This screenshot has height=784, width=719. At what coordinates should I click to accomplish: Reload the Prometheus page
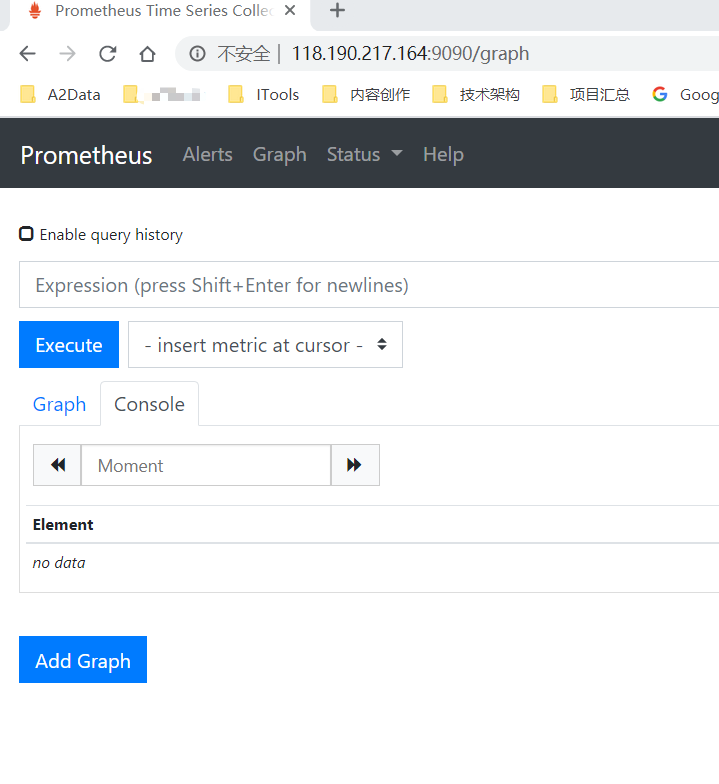pos(107,54)
